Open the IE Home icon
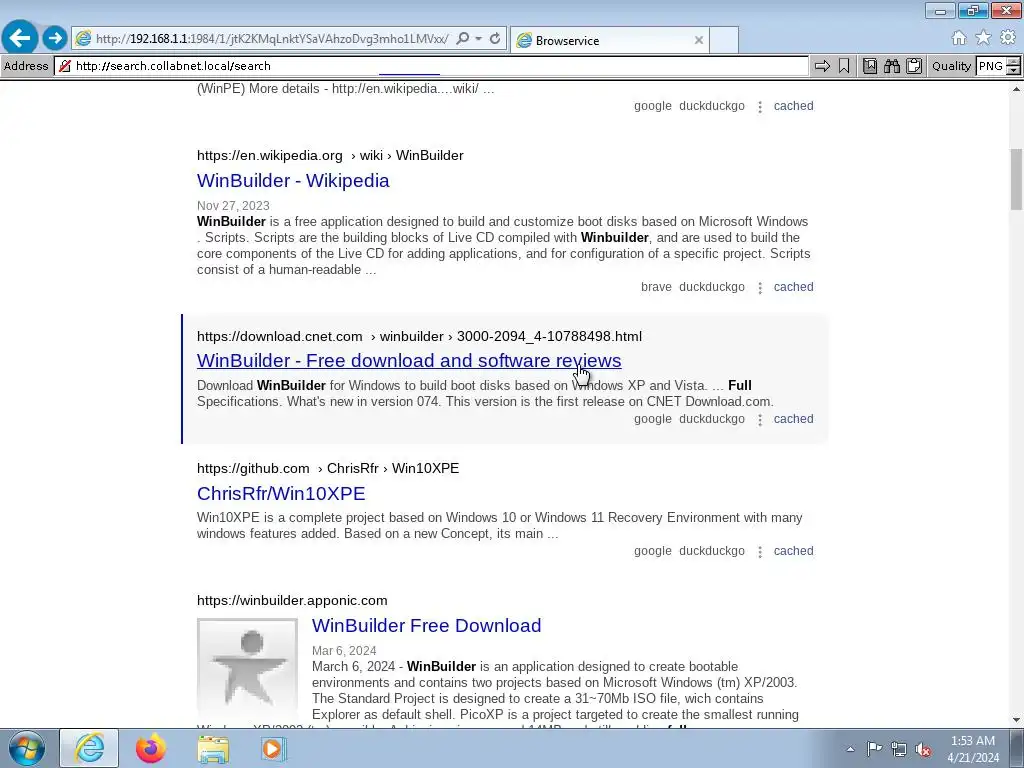Screen dimensions: 1024x768 pyautogui.click(x=959, y=38)
